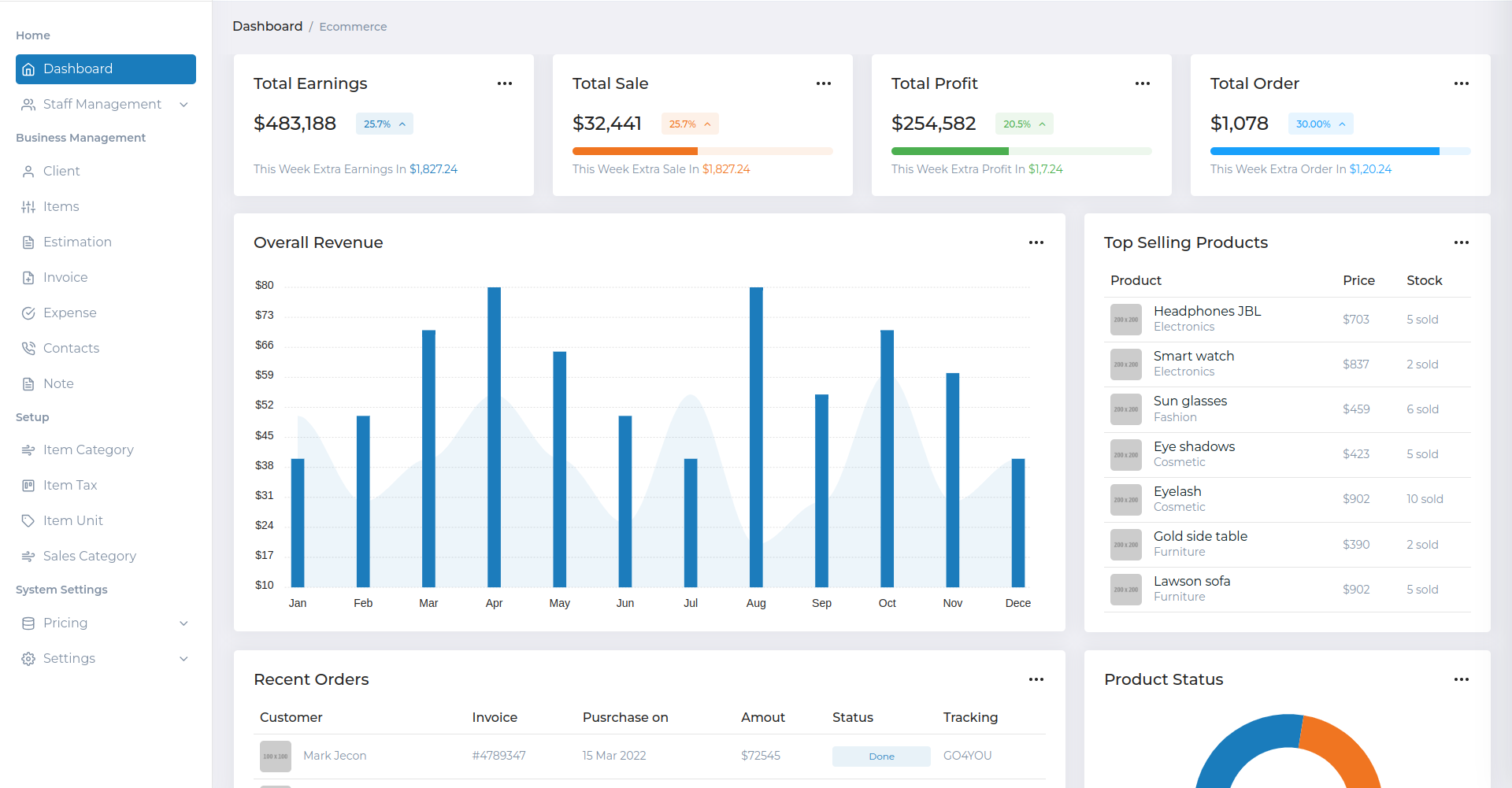1512x788 pixels.
Task: Click the Expense check-circle icon
Action: (x=28, y=313)
